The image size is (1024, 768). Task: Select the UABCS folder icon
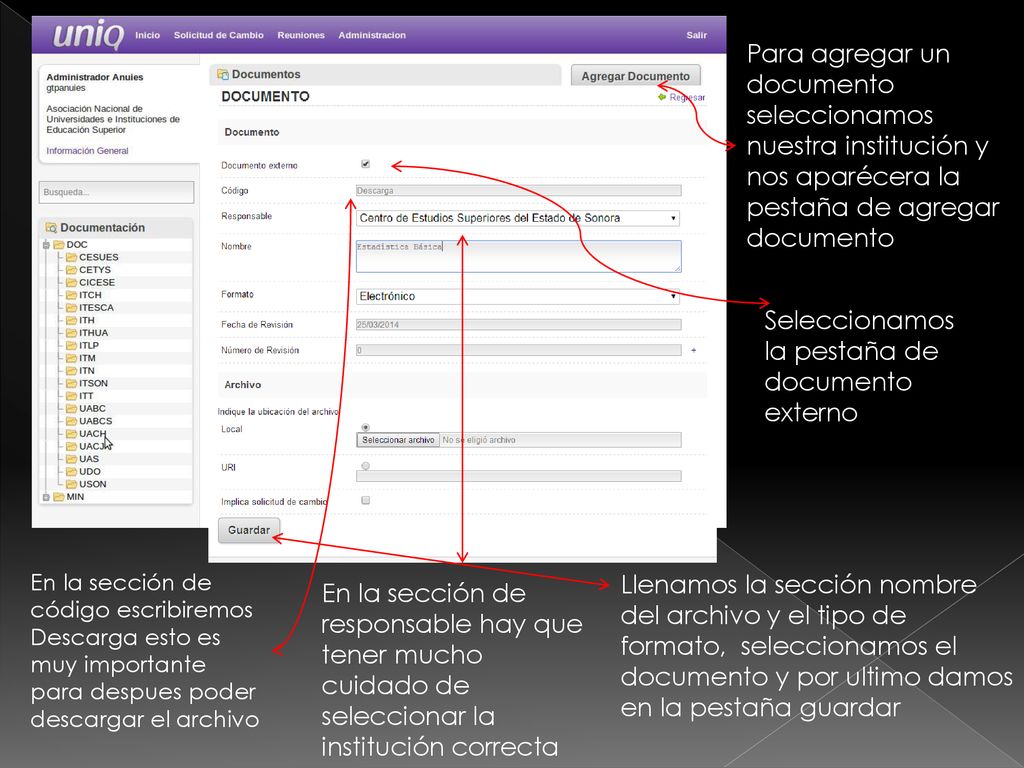[x=71, y=421]
